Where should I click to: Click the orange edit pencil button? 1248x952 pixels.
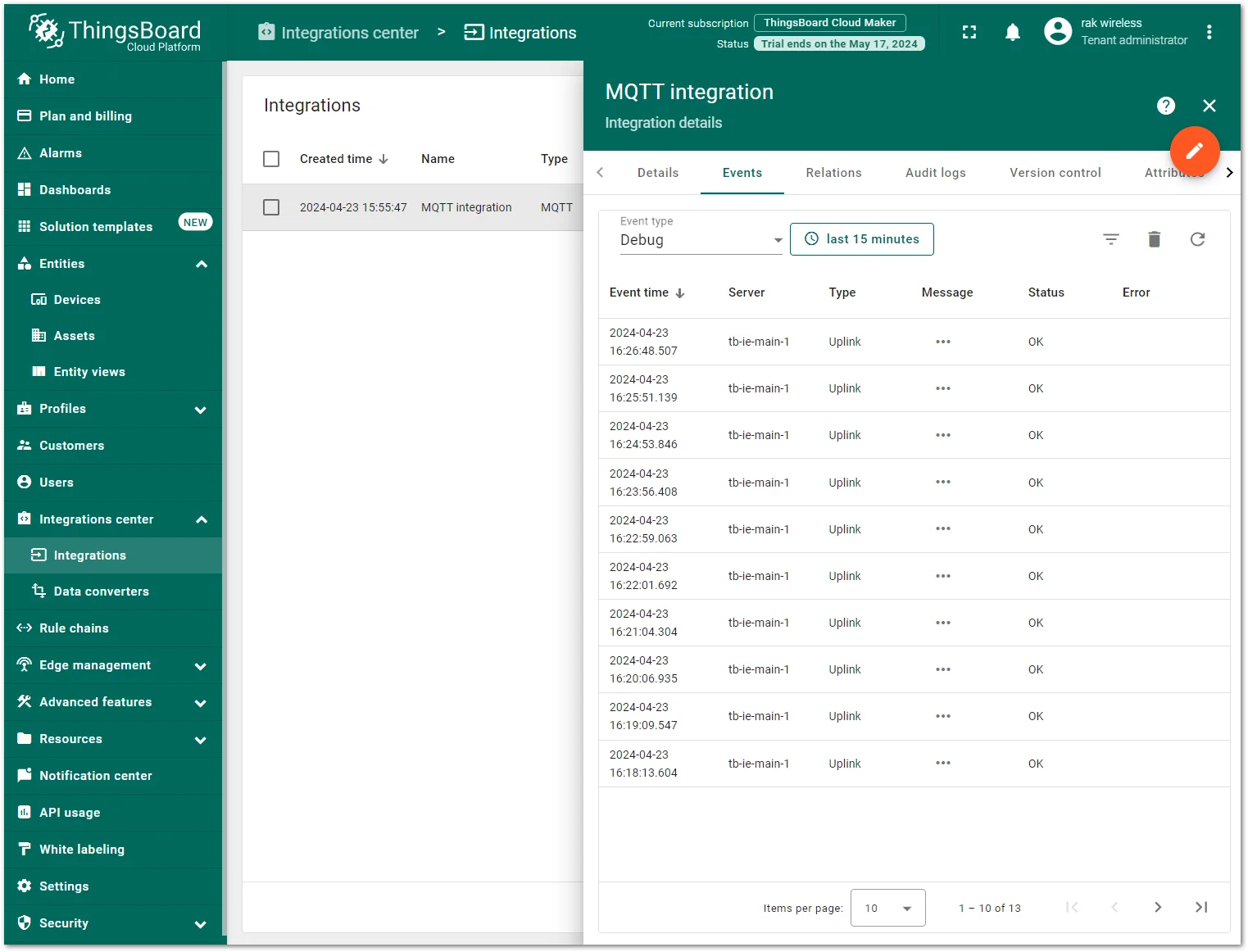coord(1195,151)
